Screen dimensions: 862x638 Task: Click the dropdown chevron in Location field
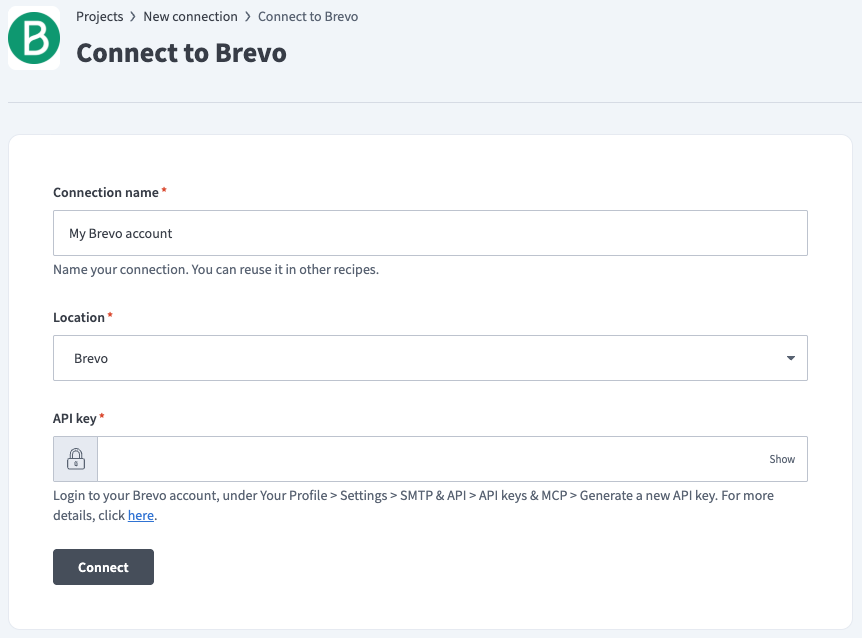pos(791,357)
